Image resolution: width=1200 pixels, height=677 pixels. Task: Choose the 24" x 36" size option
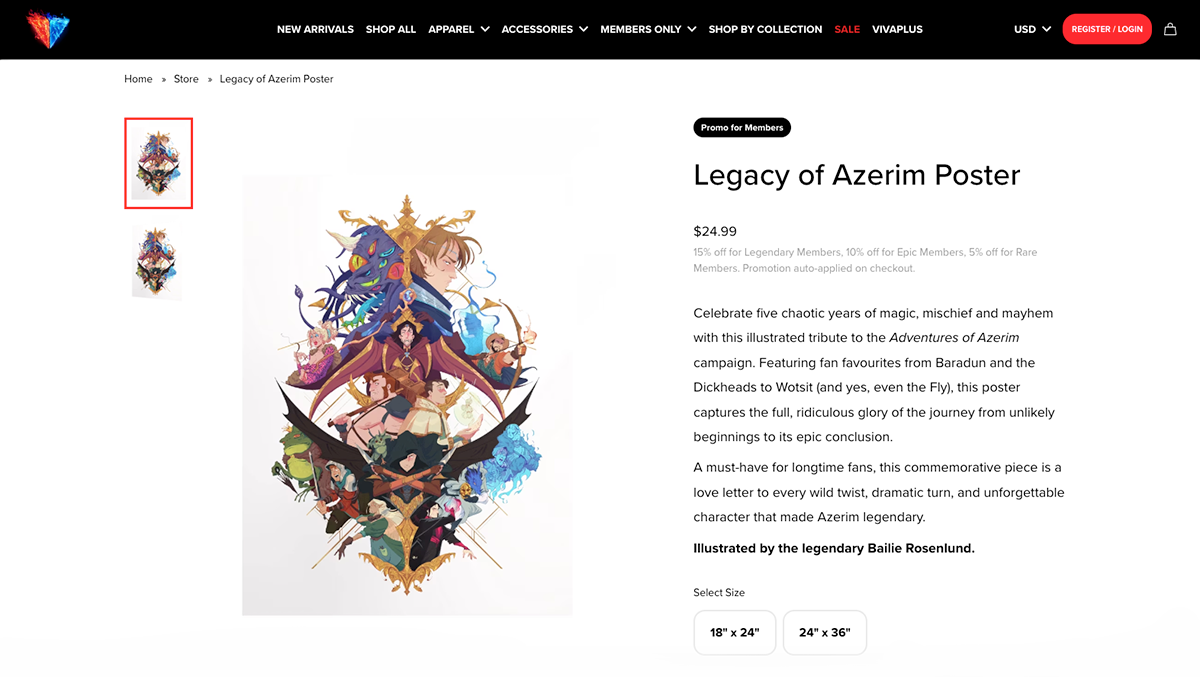point(825,633)
